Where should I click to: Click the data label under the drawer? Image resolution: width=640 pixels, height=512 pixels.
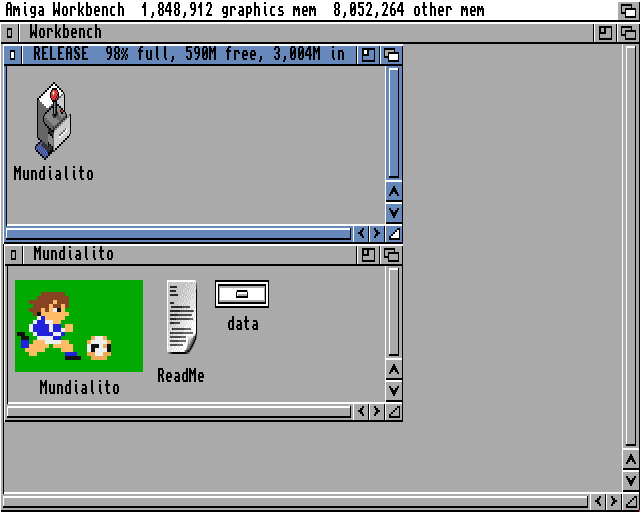pos(243,324)
